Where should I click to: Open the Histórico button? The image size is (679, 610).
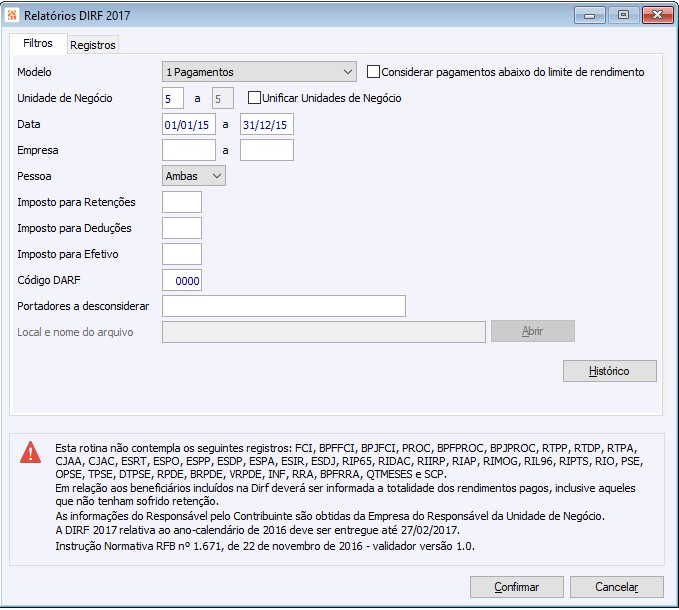tap(610, 371)
